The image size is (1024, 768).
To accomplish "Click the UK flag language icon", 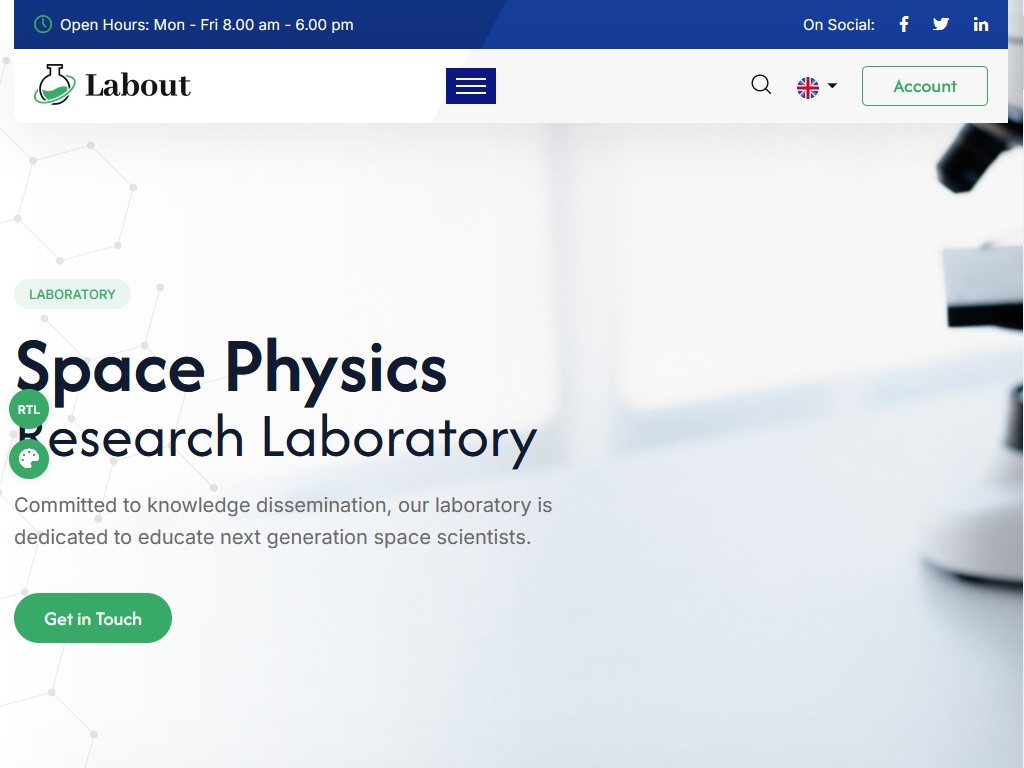I will (808, 87).
